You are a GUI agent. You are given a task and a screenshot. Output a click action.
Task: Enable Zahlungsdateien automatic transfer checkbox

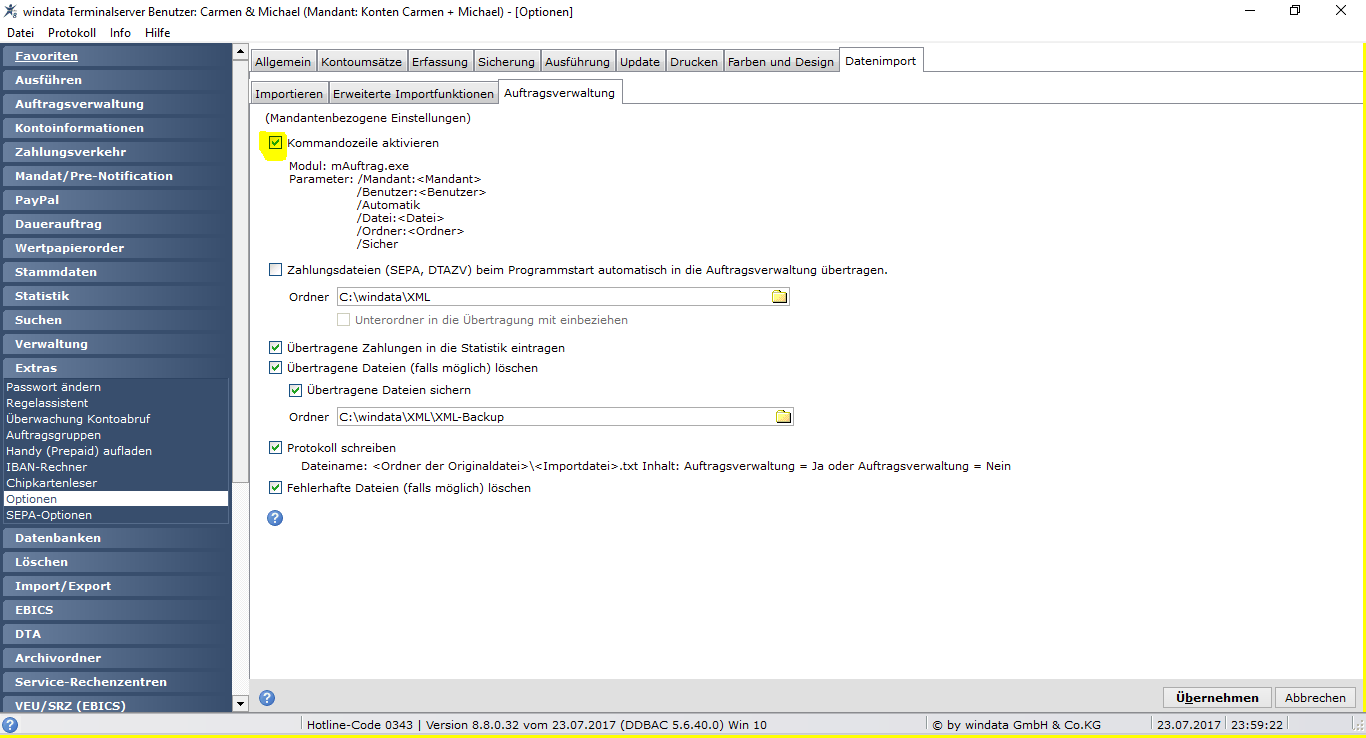click(x=275, y=270)
